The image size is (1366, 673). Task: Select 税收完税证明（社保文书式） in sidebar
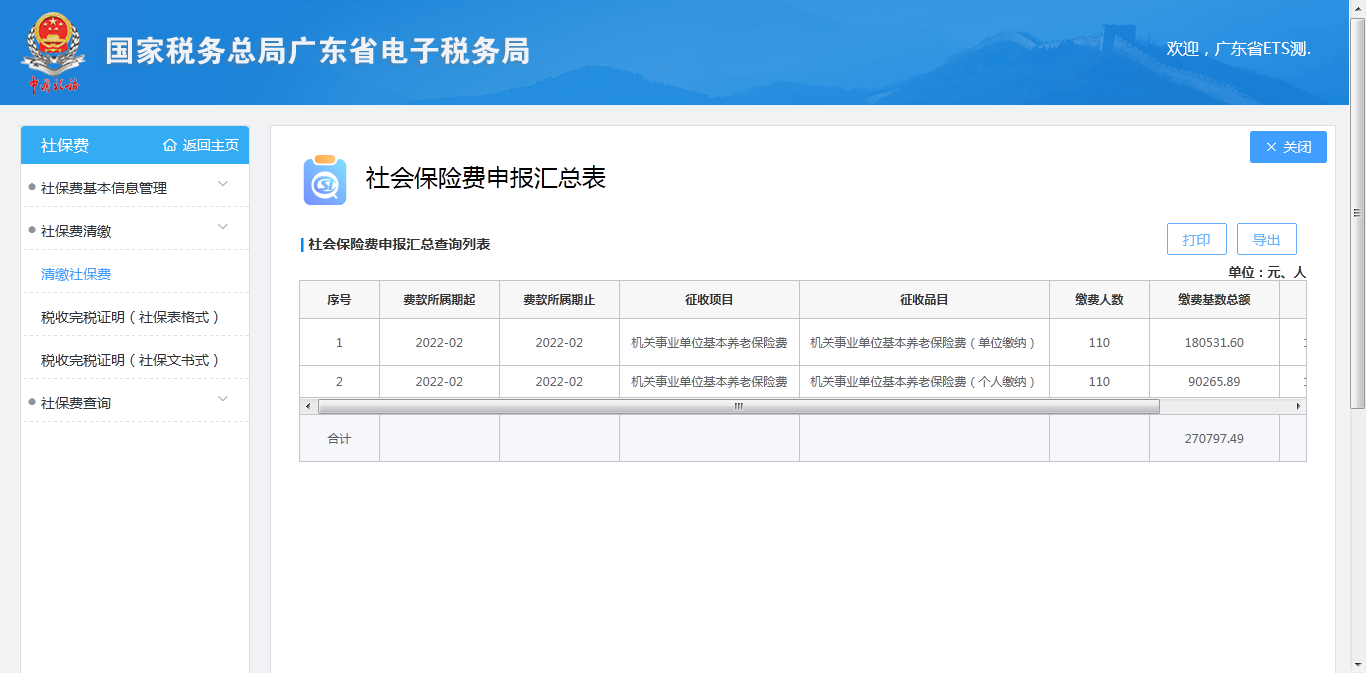click(130, 360)
